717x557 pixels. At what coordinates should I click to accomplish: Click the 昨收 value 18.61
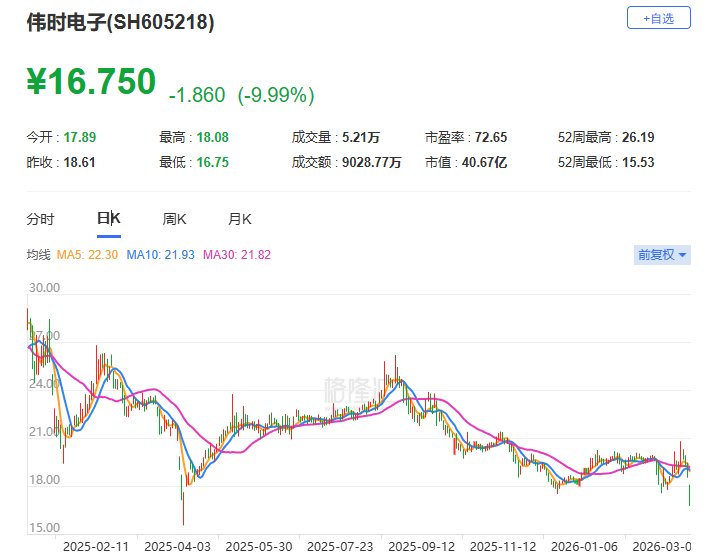point(79,162)
